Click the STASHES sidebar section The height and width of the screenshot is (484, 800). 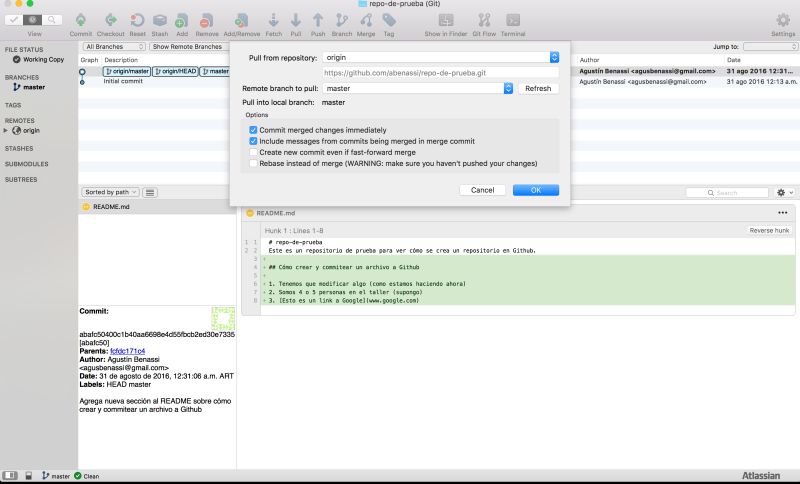[x=19, y=148]
